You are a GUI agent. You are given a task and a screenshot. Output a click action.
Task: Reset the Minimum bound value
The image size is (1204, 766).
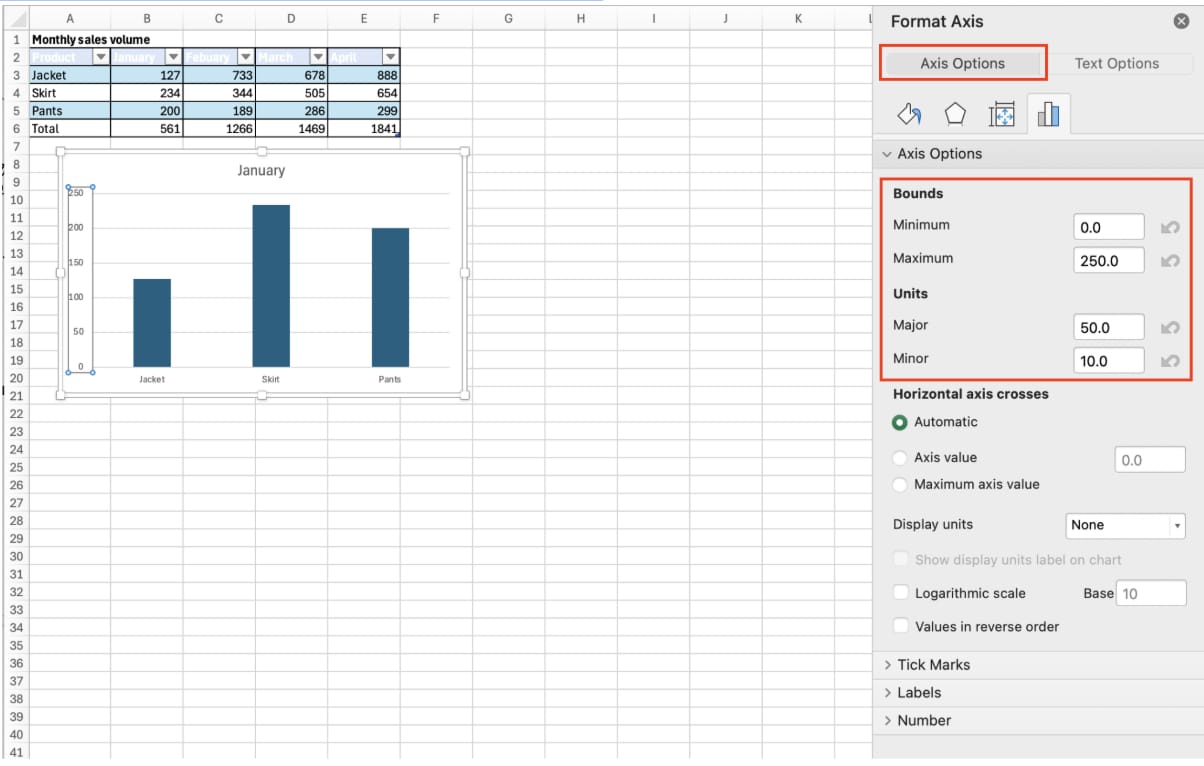[x=1169, y=228]
